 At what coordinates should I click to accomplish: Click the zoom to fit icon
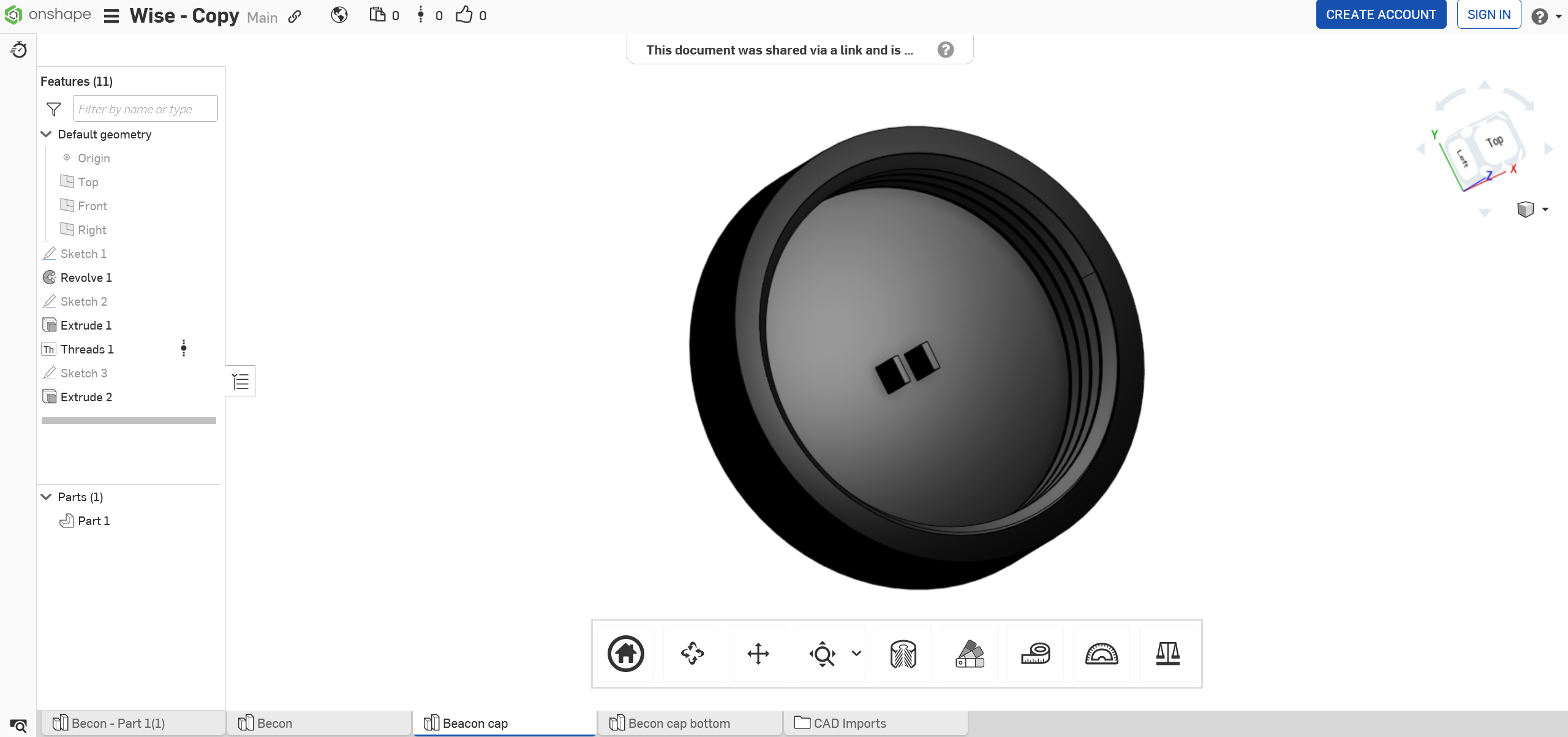pyautogui.click(x=822, y=654)
